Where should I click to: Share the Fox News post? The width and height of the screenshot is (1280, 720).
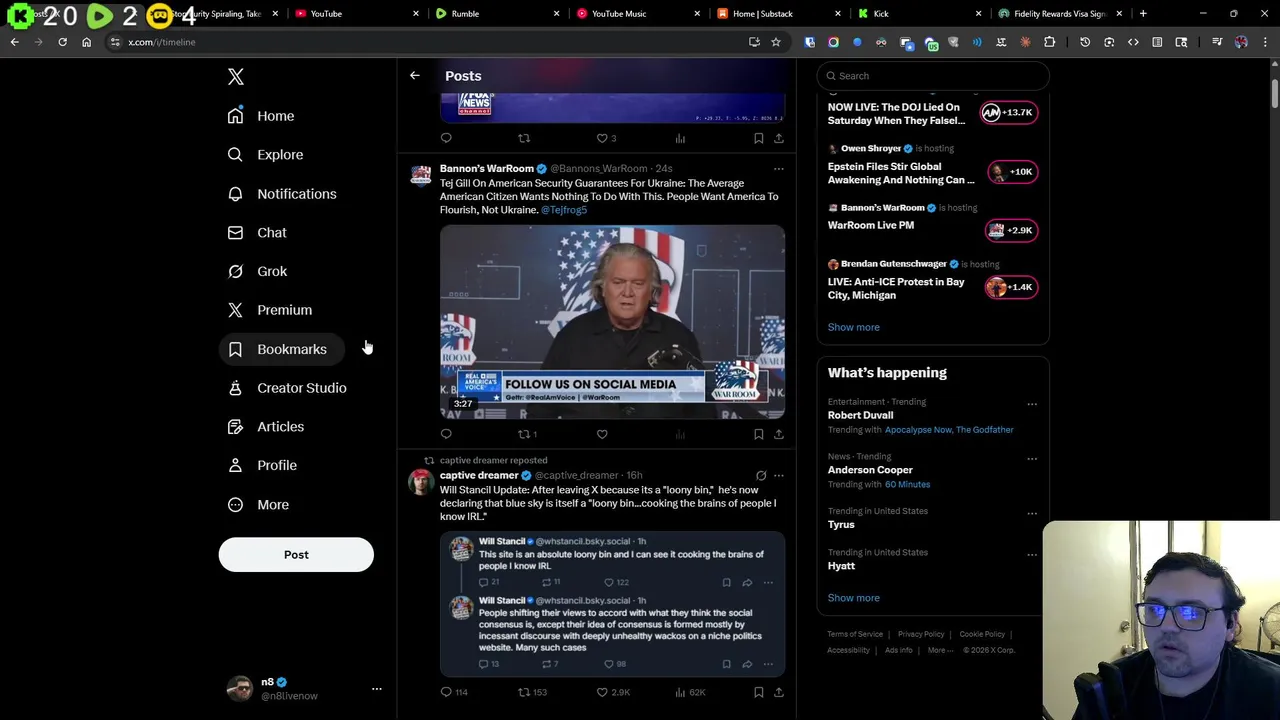778,138
